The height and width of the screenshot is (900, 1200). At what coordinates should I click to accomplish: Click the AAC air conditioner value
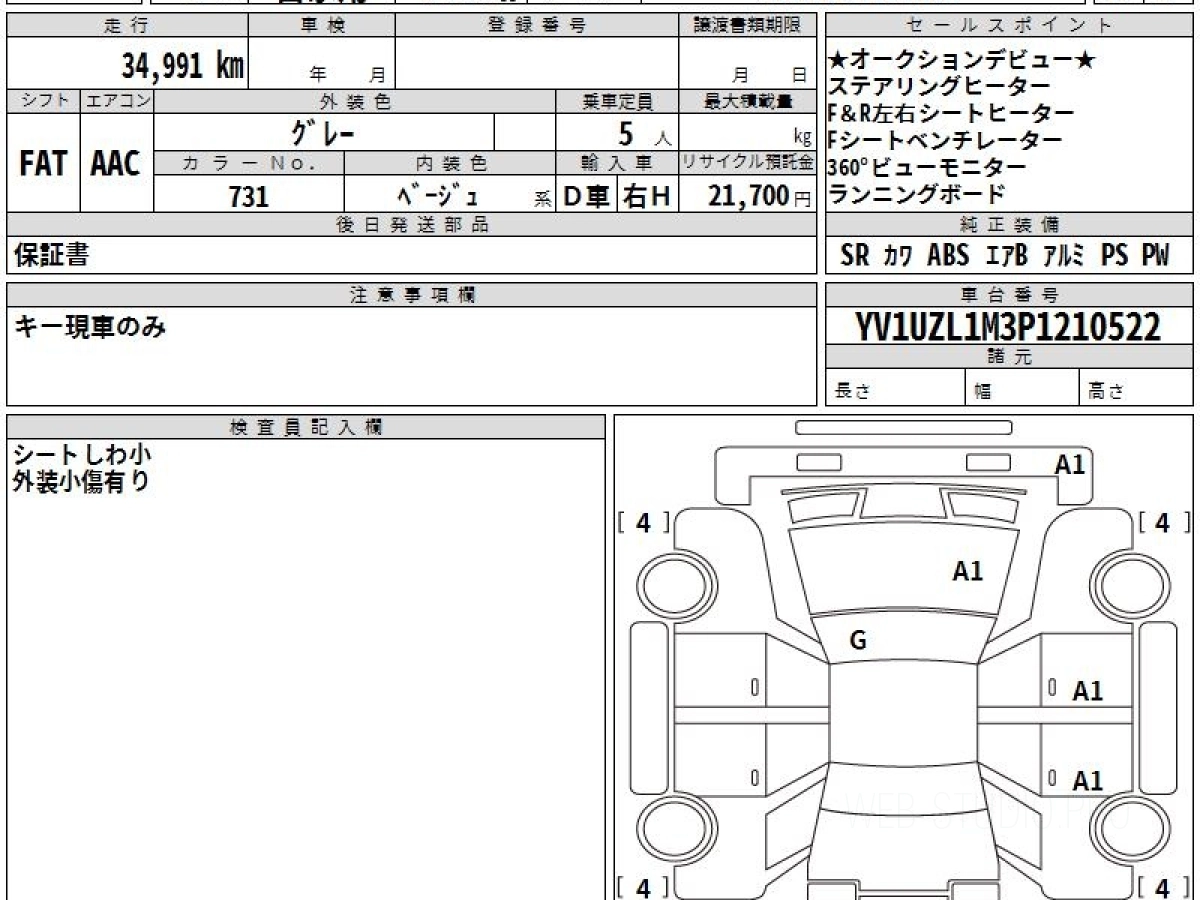click(117, 164)
